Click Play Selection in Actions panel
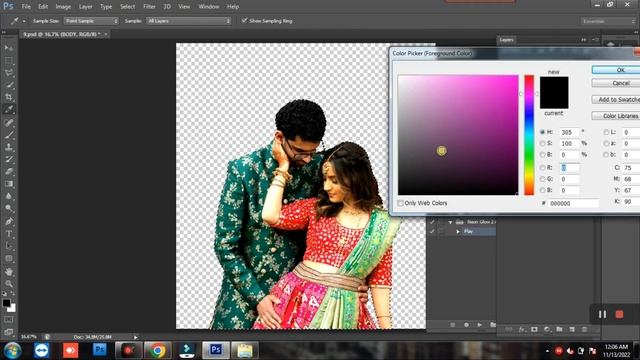The image size is (640, 360). pyautogui.click(x=480, y=325)
